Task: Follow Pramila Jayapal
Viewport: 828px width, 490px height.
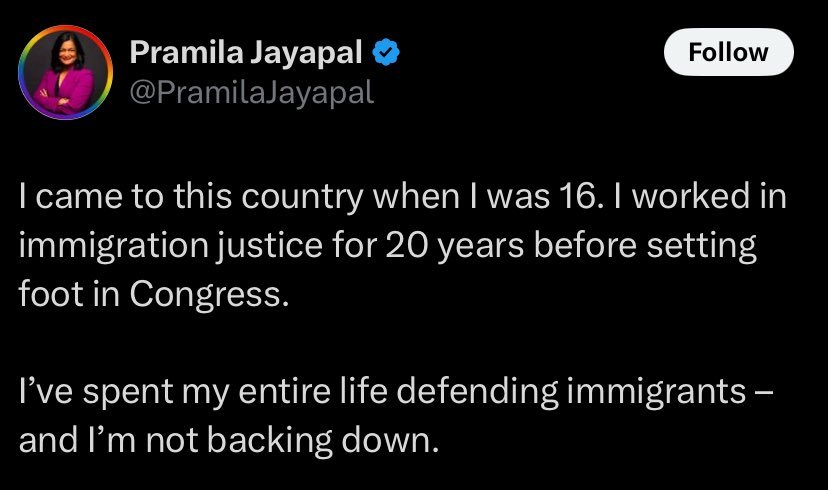Action: (728, 52)
